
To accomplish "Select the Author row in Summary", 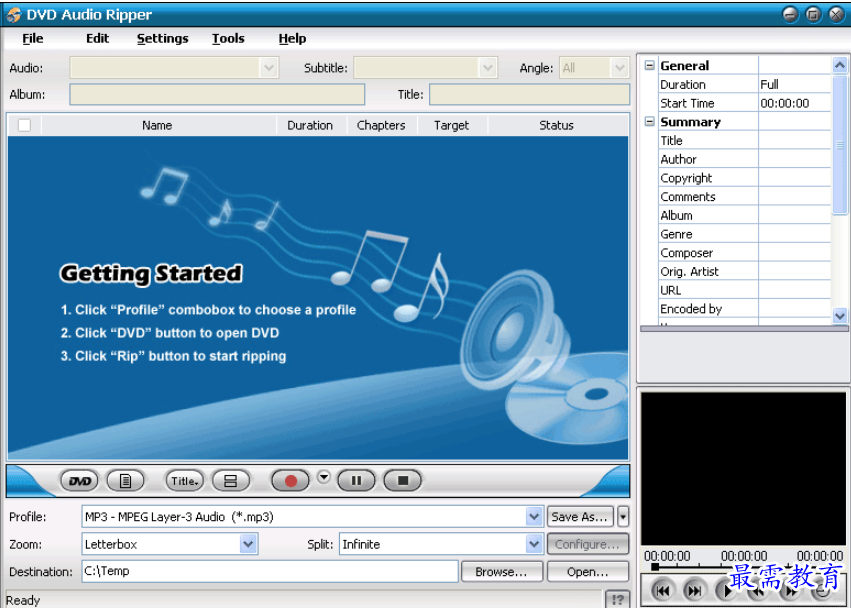I will tap(745, 160).
